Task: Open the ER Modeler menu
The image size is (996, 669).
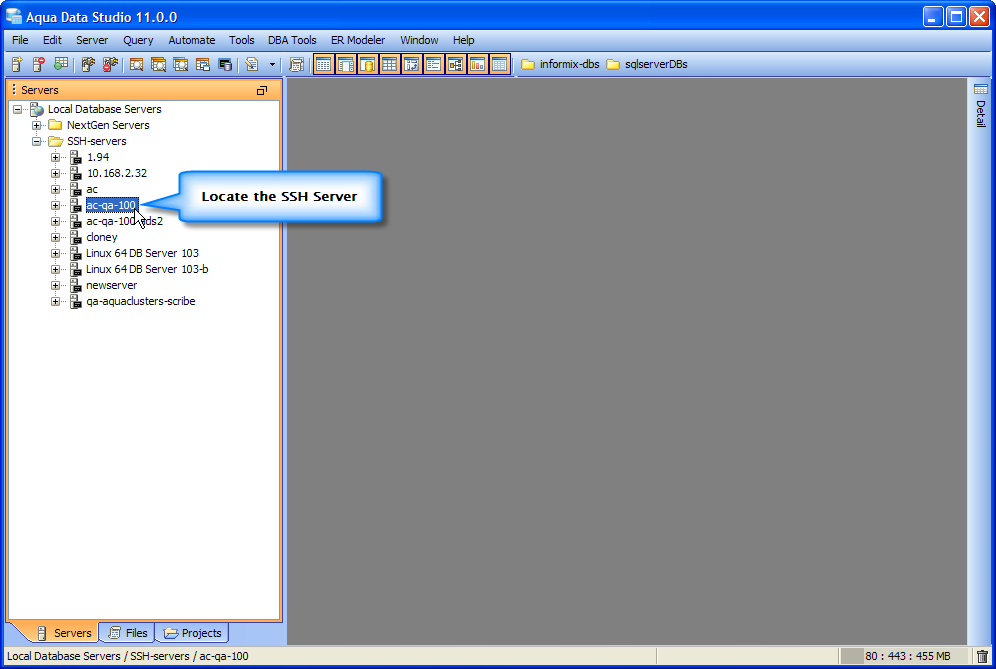Action: (358, 40)
